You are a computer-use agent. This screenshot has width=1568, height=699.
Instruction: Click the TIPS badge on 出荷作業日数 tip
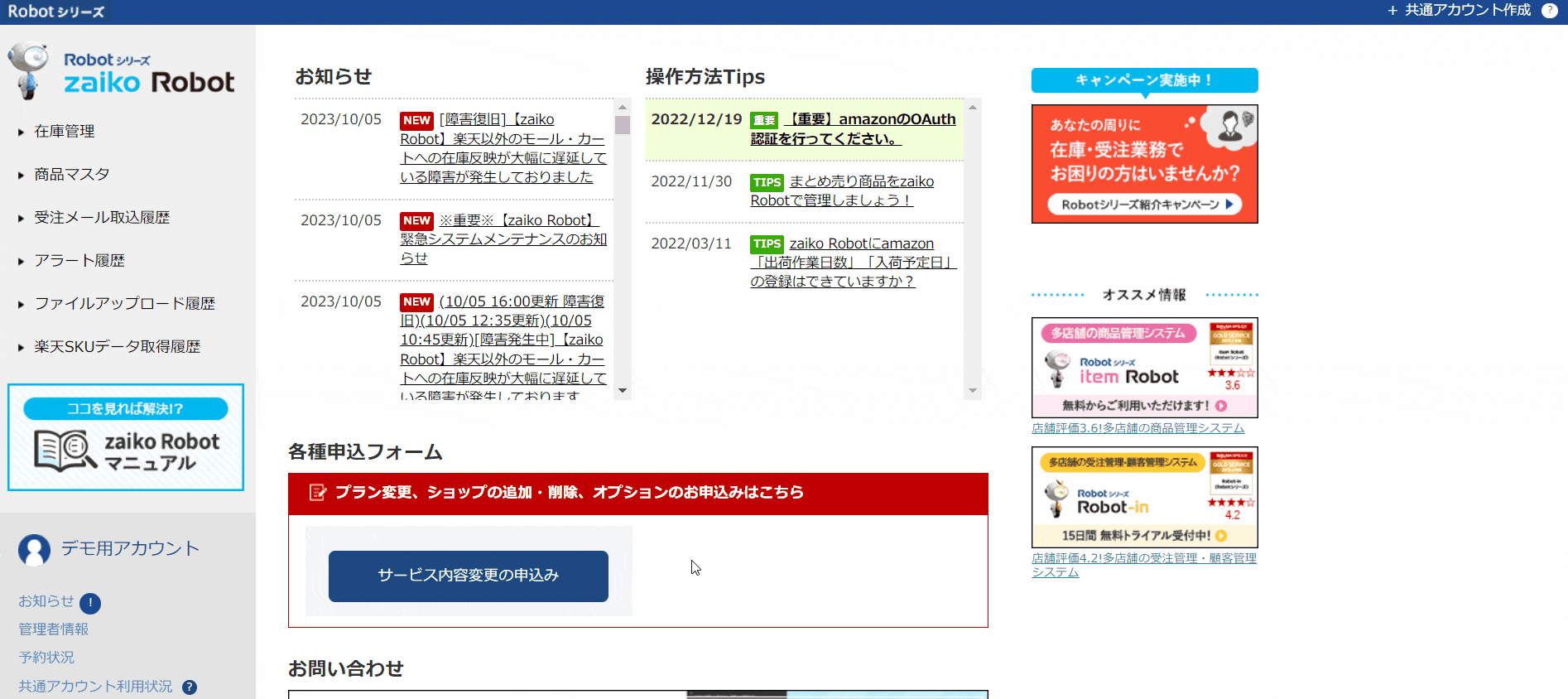tap(767, 244)
